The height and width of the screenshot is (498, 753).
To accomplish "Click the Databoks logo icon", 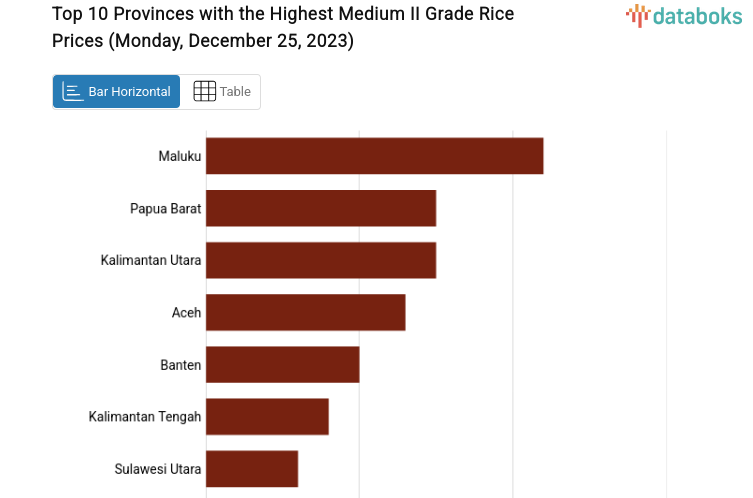I will coord(637,15).
